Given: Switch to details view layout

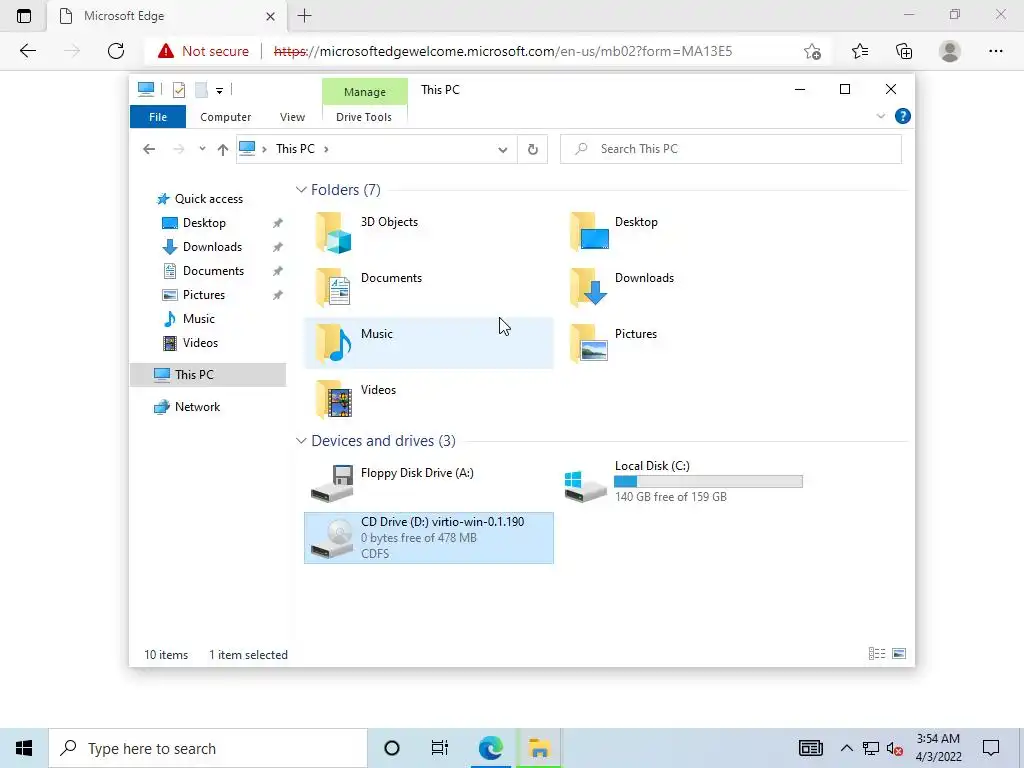Looking at the screenshot, I should [x=876, y=654].
